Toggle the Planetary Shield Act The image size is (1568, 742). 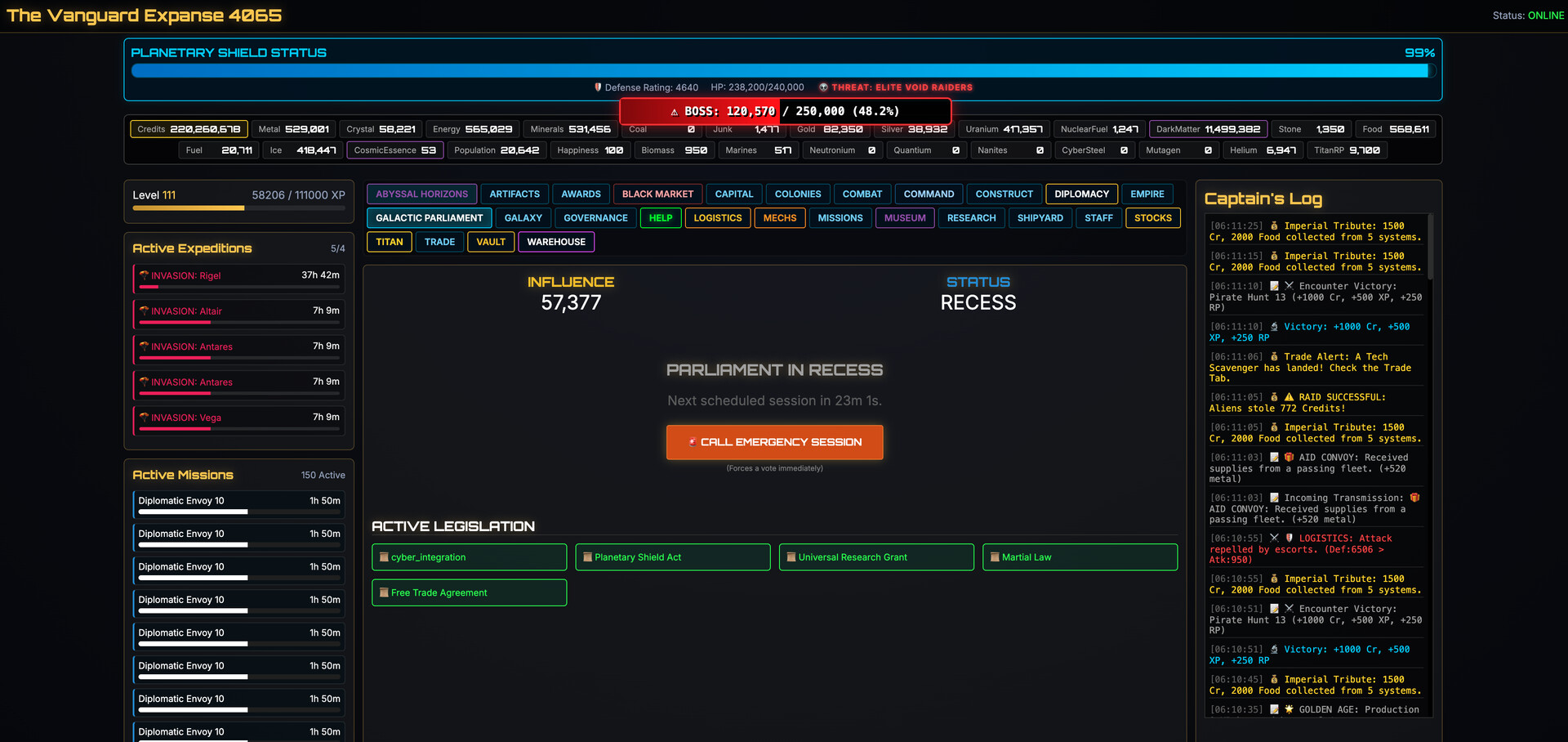(x=672, y=556)
